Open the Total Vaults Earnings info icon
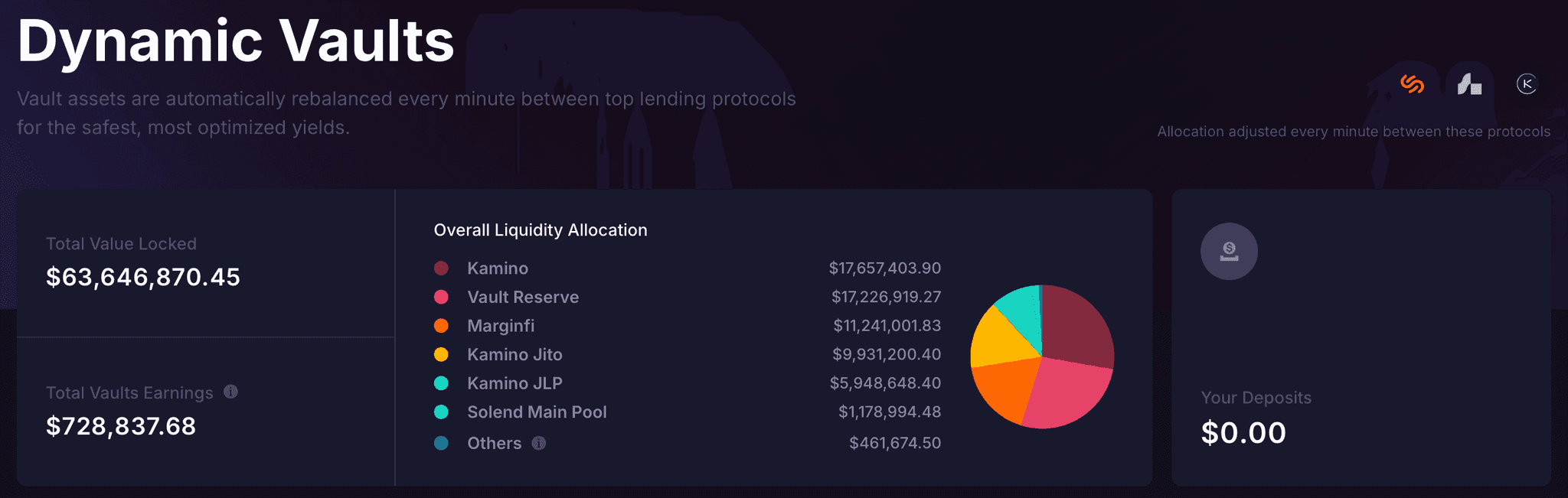1568x498 pixels. [230, 392]
